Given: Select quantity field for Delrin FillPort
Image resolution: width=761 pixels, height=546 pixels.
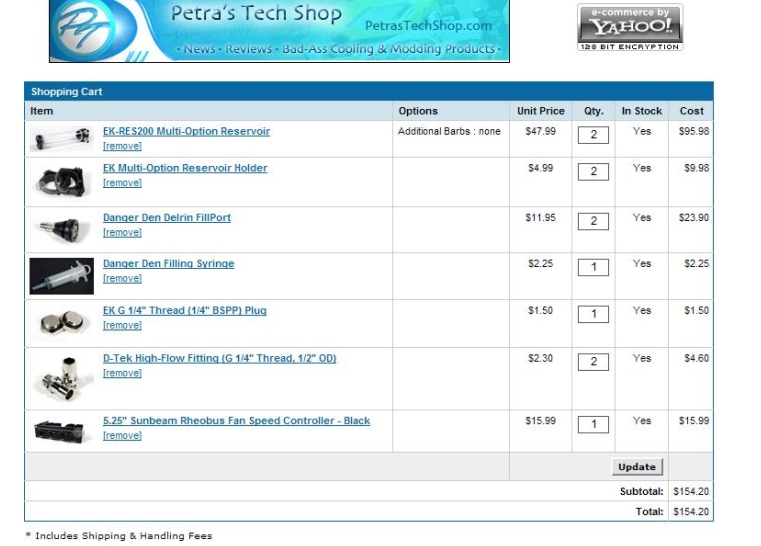Looking at the screenshot, I should click(x=593, y=221).
